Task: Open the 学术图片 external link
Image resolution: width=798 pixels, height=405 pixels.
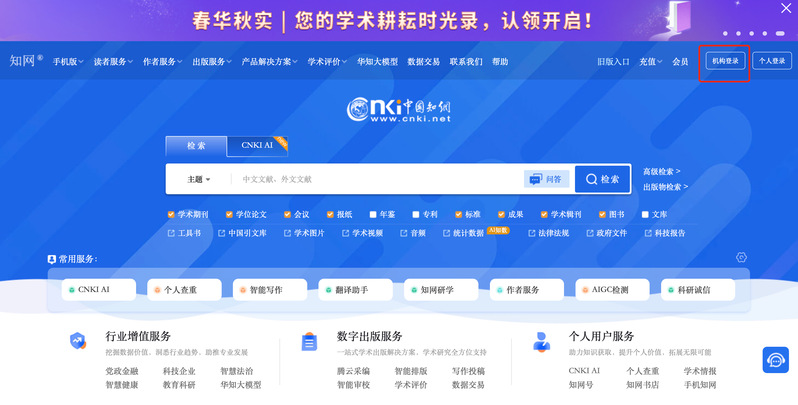Action: [x=304, y=233]
